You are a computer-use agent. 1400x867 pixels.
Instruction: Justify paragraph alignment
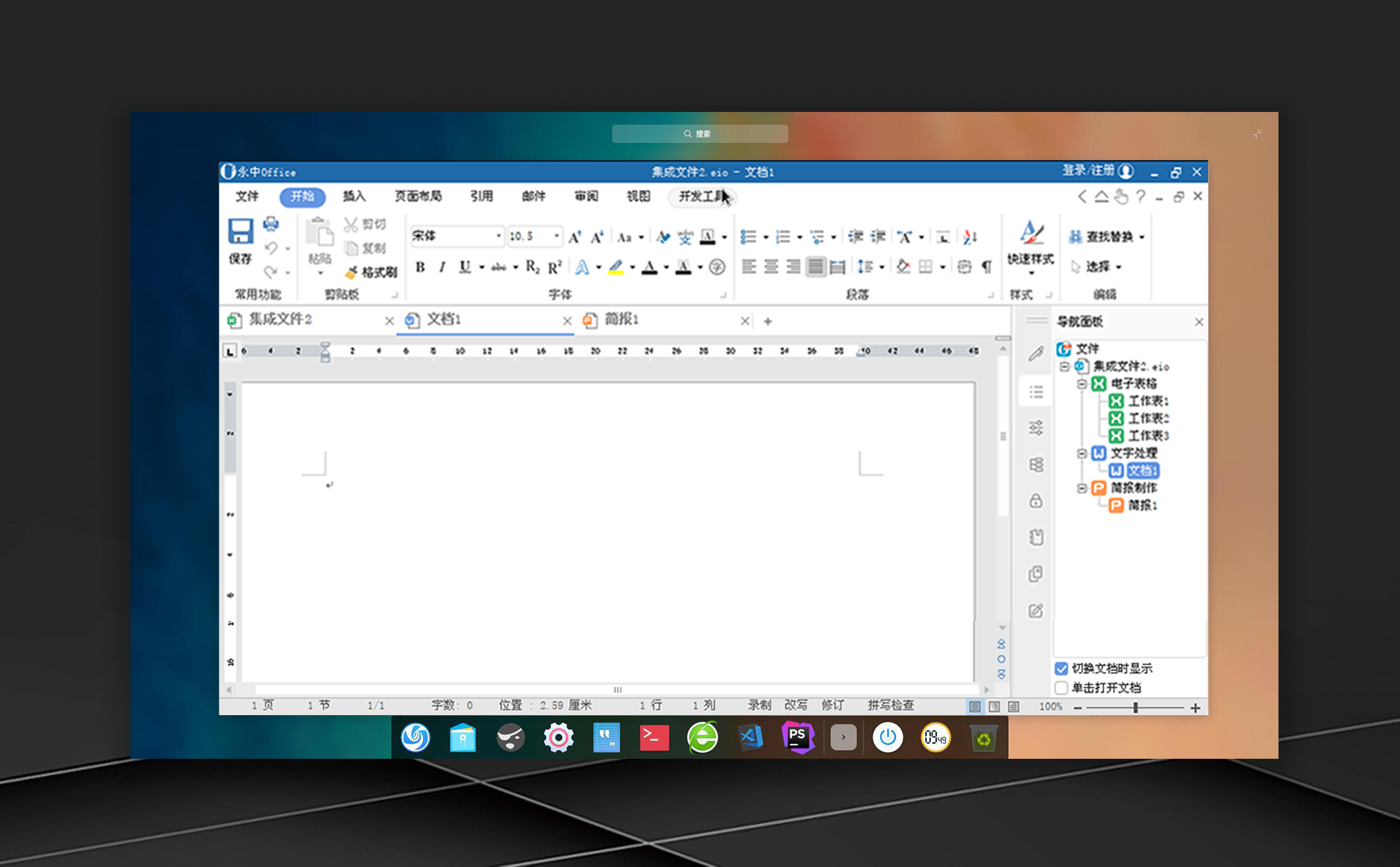tap(816, 267)
